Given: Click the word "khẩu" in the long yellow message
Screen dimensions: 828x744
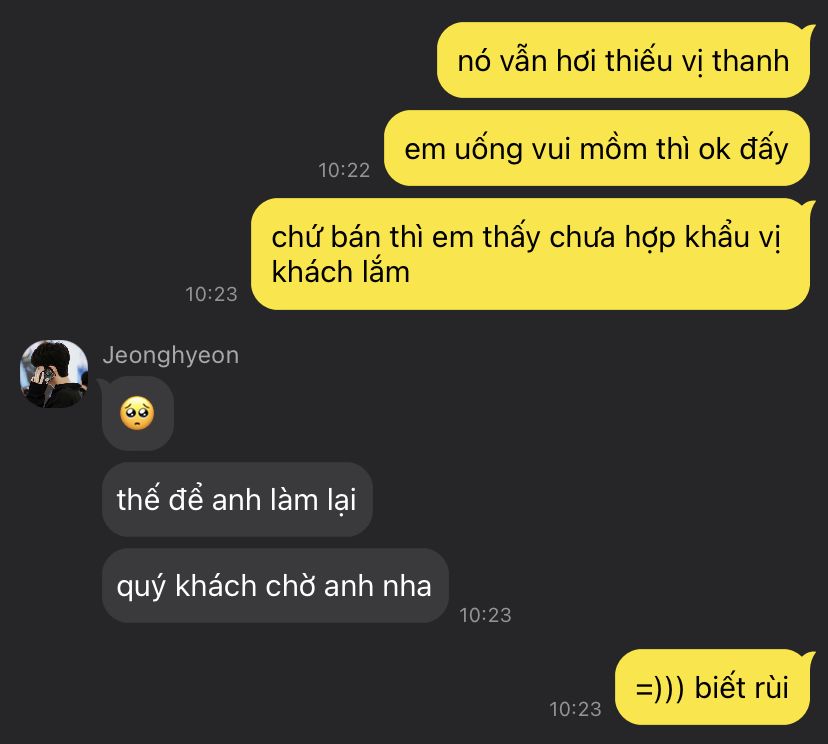Looking at the screenshot, I should coord(718,237).
